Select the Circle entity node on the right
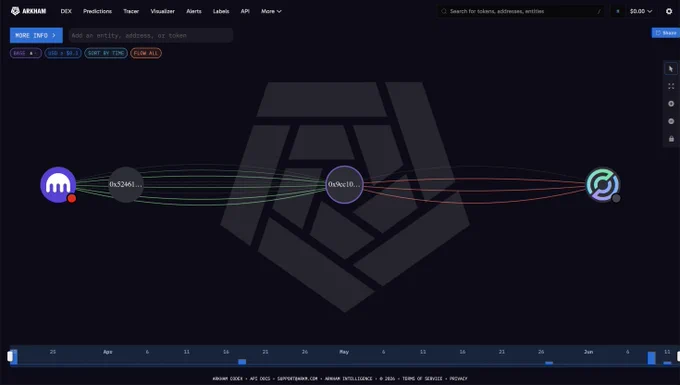 [x=603, y=184]
